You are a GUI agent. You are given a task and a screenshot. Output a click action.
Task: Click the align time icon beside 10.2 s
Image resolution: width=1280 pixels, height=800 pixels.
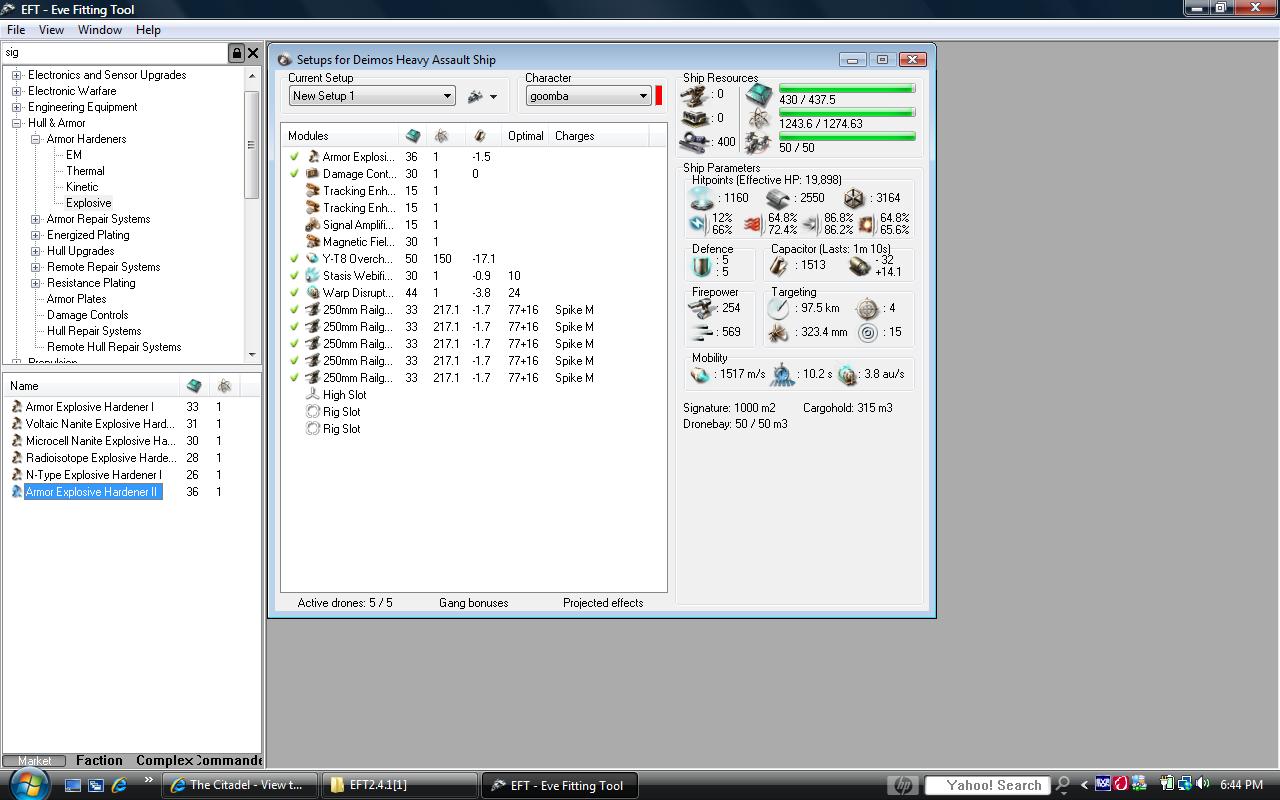782,375
